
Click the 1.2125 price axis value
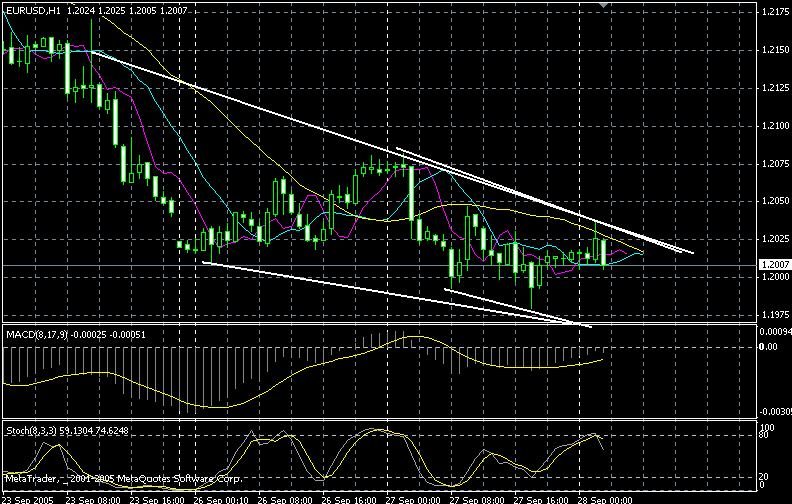(775, 88)
